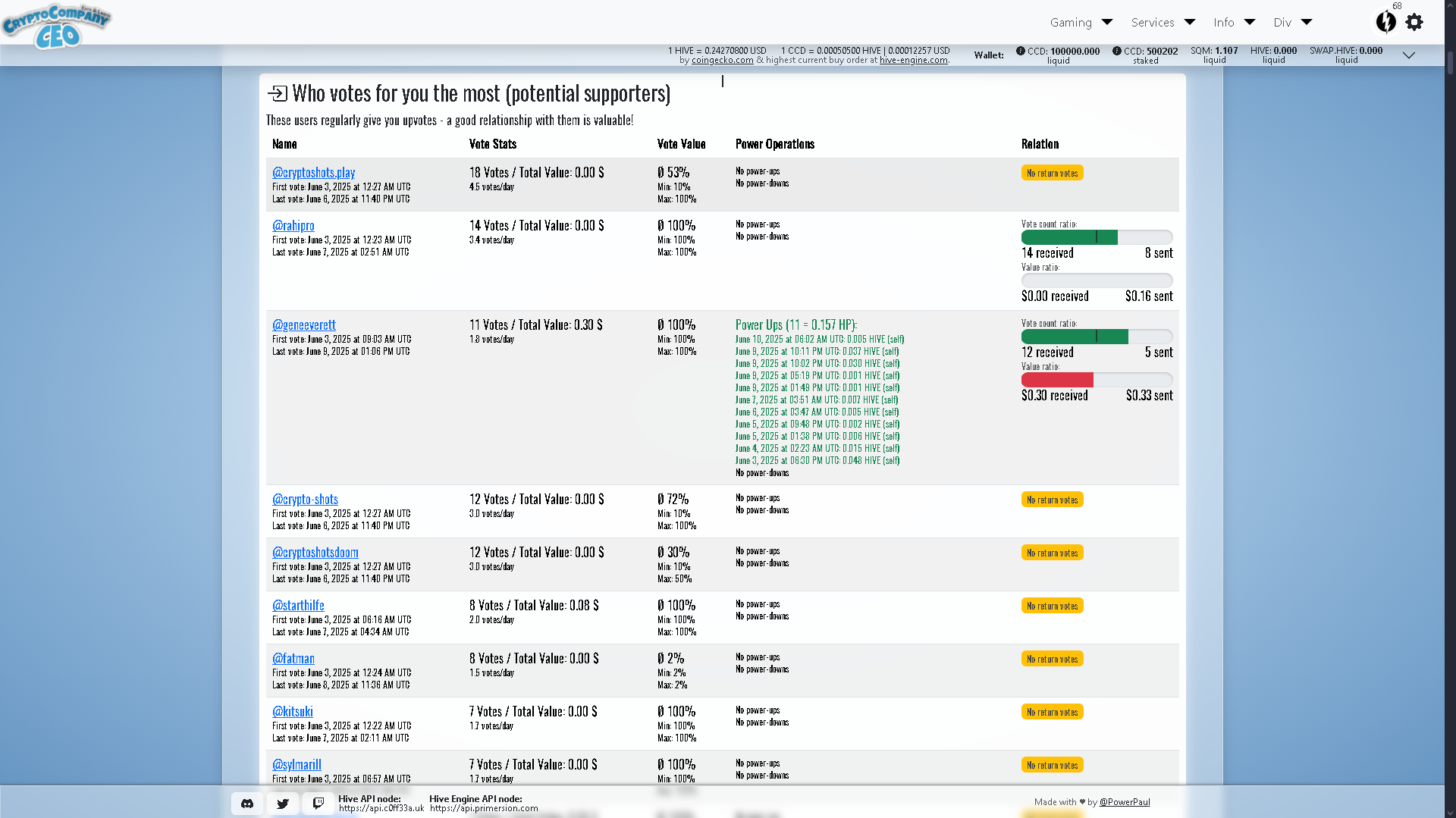
Task: Click the Hive power icon showing 68
Action: tap(1386, 21)
